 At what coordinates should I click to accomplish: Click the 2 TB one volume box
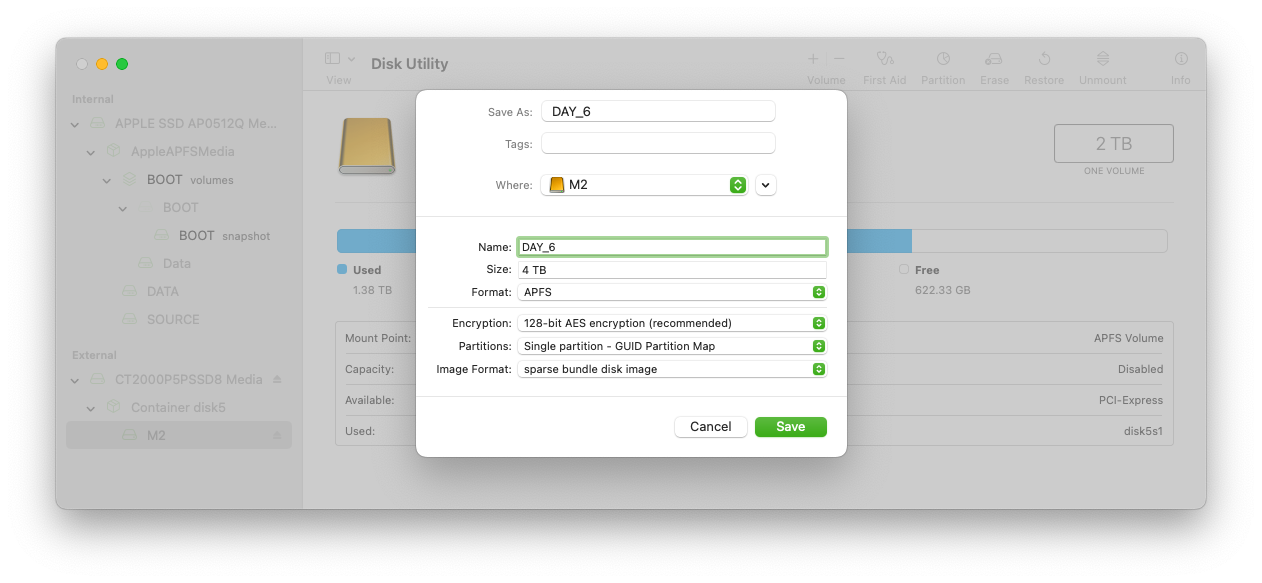1113,144
